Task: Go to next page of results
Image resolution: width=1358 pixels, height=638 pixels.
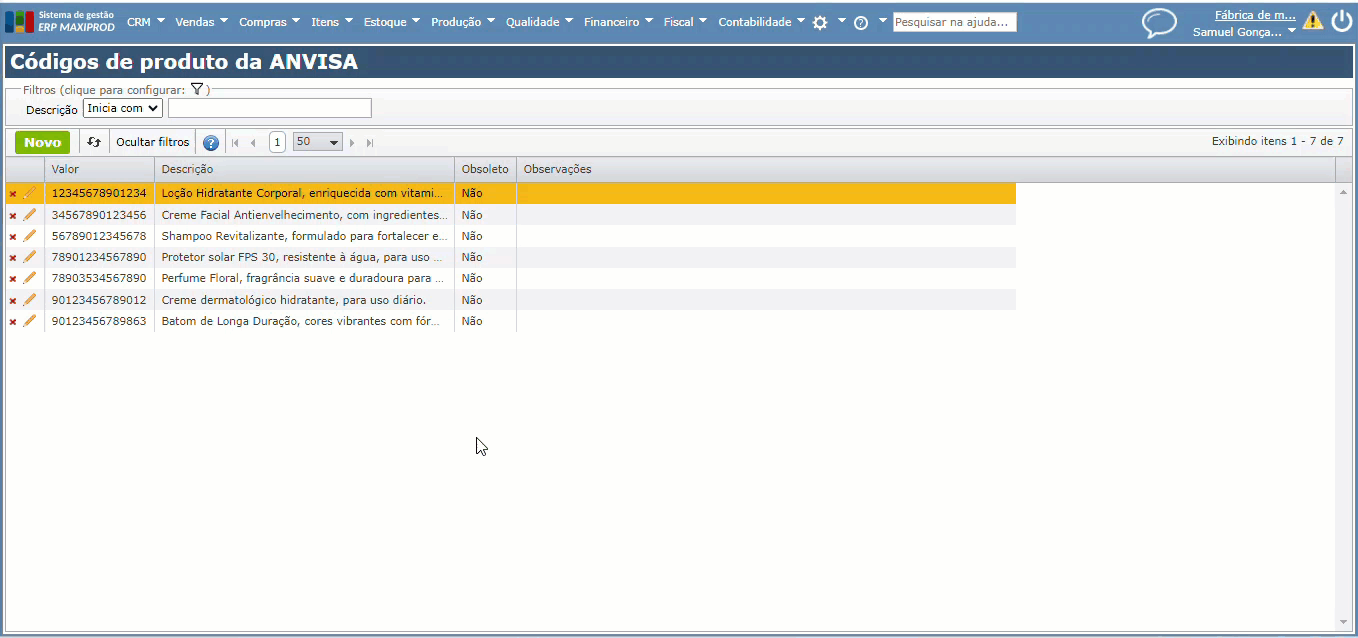Action: 352,143
